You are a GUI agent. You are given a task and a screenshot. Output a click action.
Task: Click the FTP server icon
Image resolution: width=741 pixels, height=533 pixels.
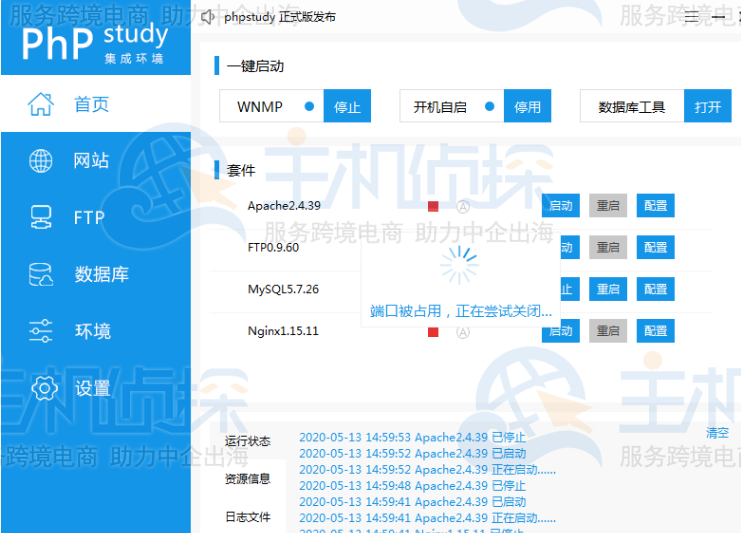click(x=41, y=217)
